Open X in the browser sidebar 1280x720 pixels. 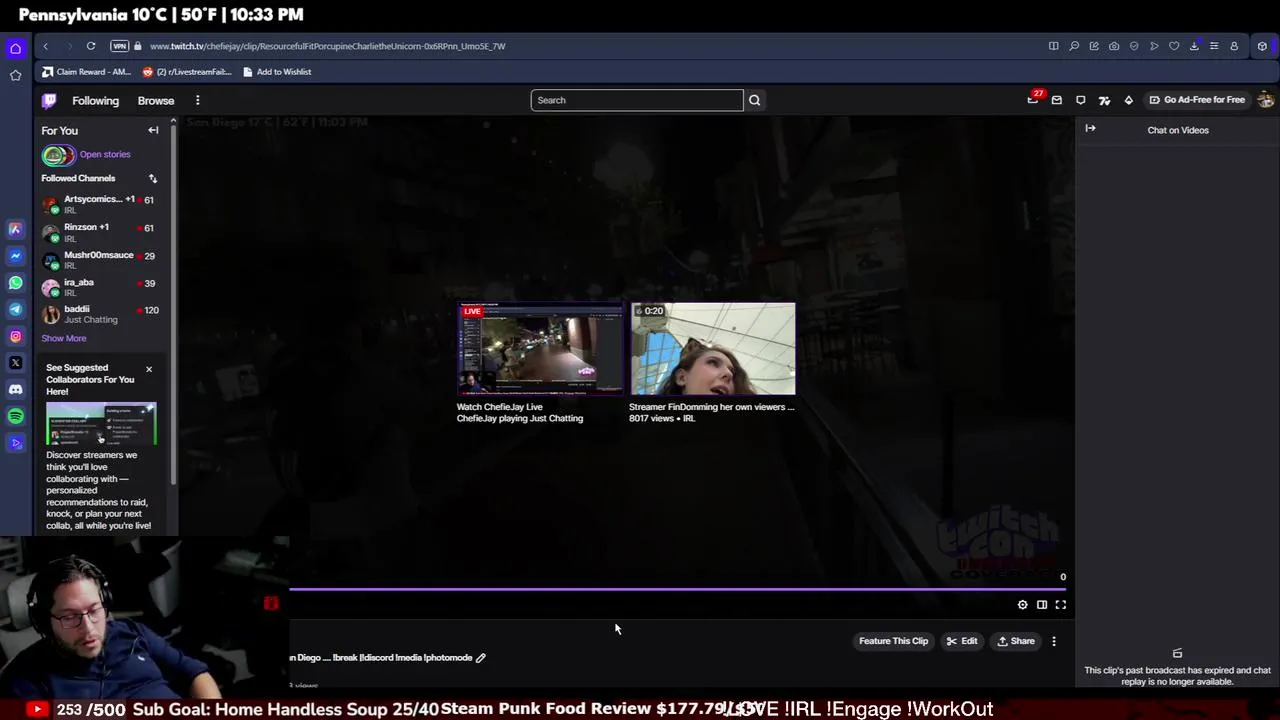click(15, 363)
